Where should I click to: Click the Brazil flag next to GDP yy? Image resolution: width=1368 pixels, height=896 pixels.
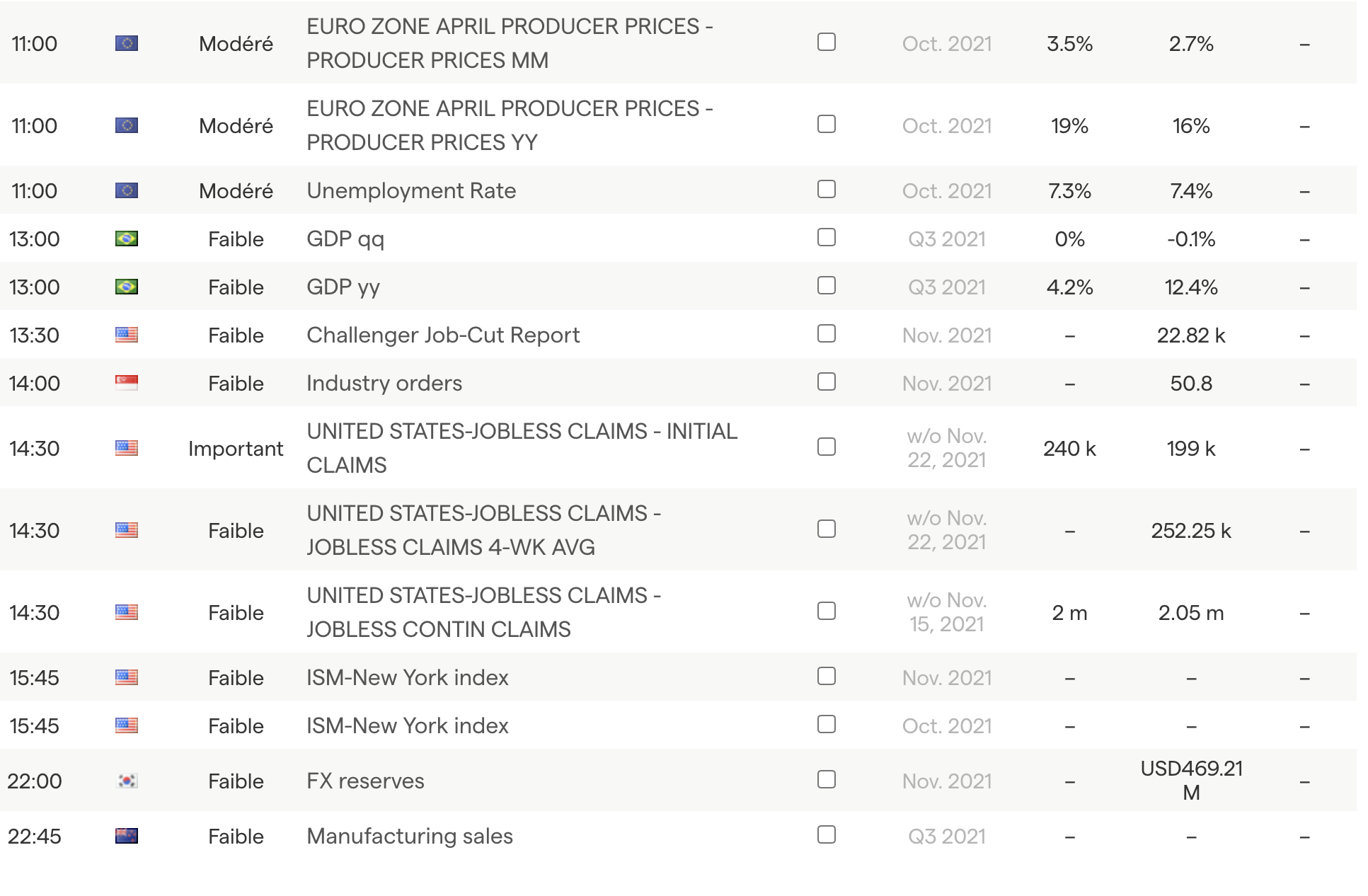127,287
